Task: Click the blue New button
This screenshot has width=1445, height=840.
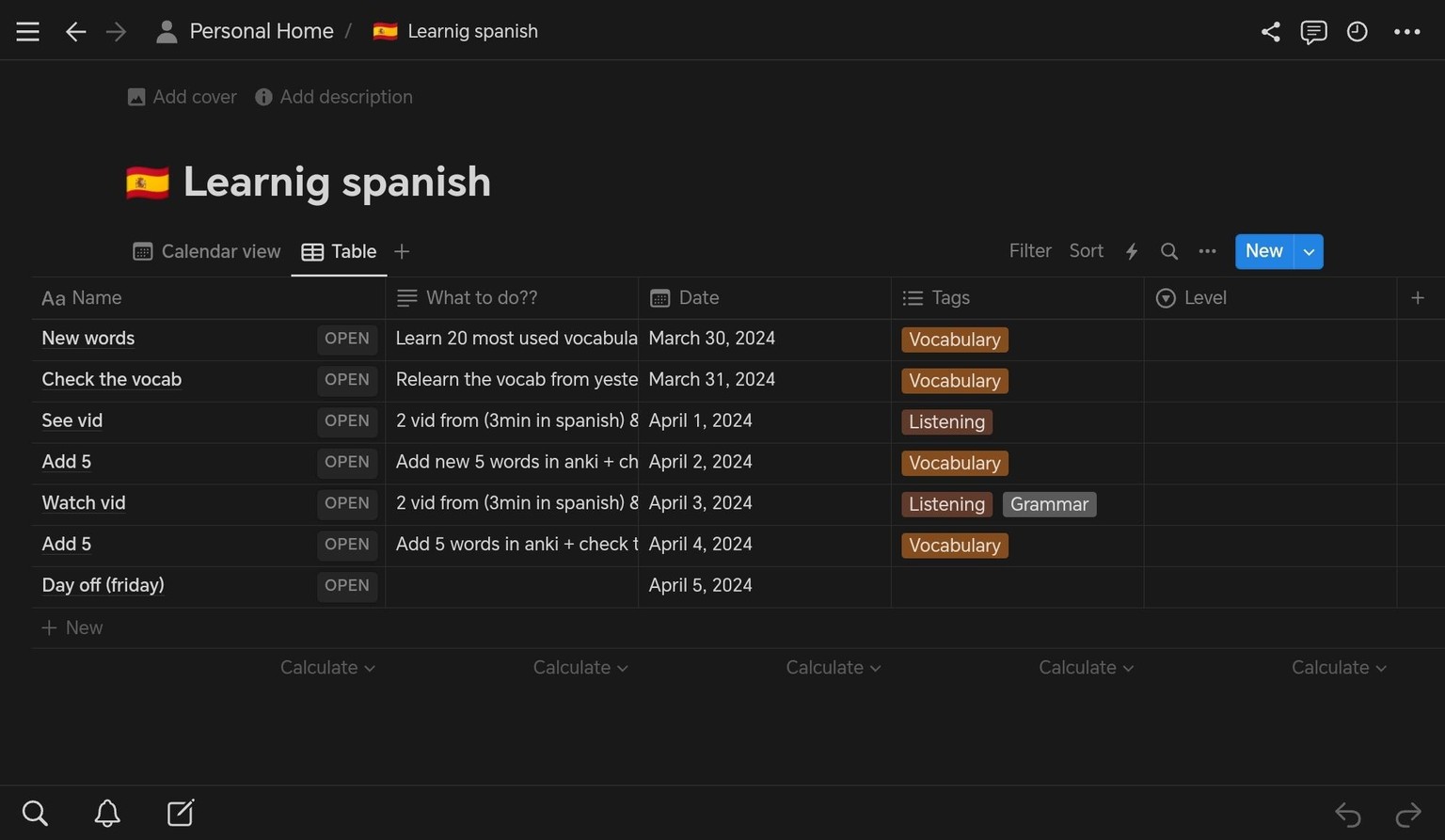Action: point(1263,251)
